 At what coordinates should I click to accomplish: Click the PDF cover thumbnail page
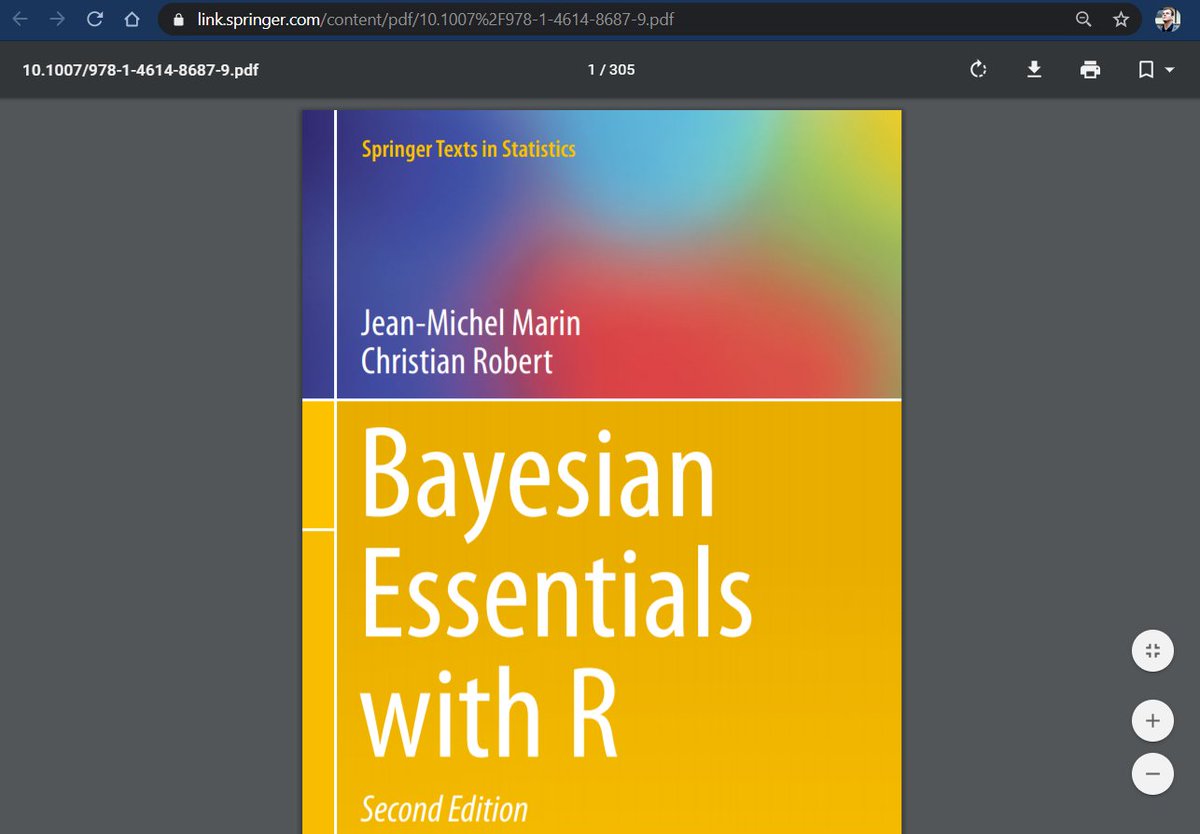pos(600,470)
